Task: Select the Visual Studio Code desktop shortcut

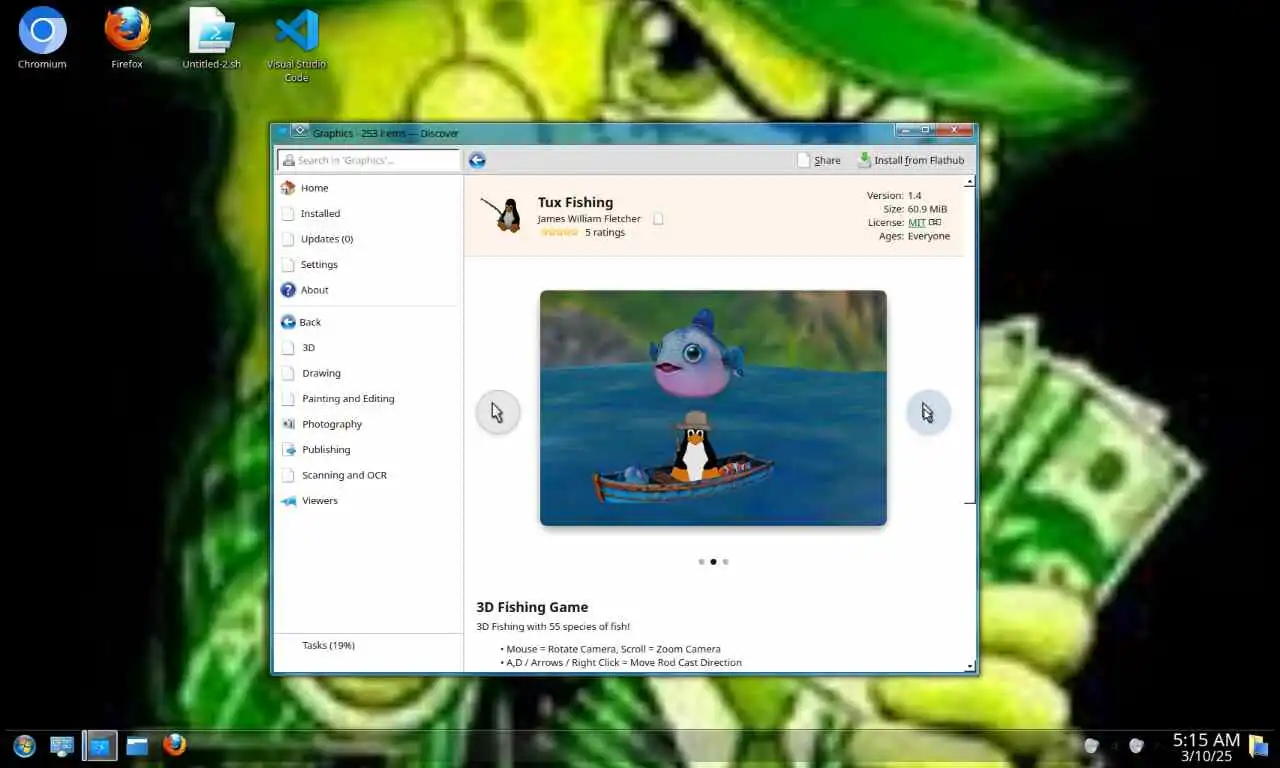Action: 297,46
